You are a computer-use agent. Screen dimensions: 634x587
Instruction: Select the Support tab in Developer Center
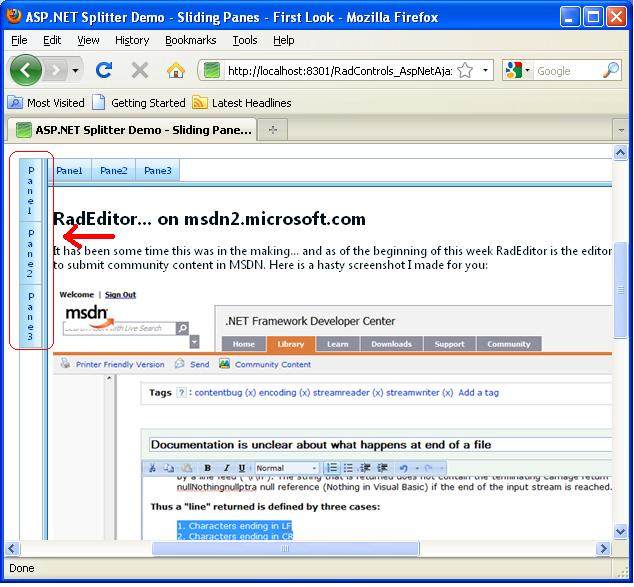click(449, 344)
